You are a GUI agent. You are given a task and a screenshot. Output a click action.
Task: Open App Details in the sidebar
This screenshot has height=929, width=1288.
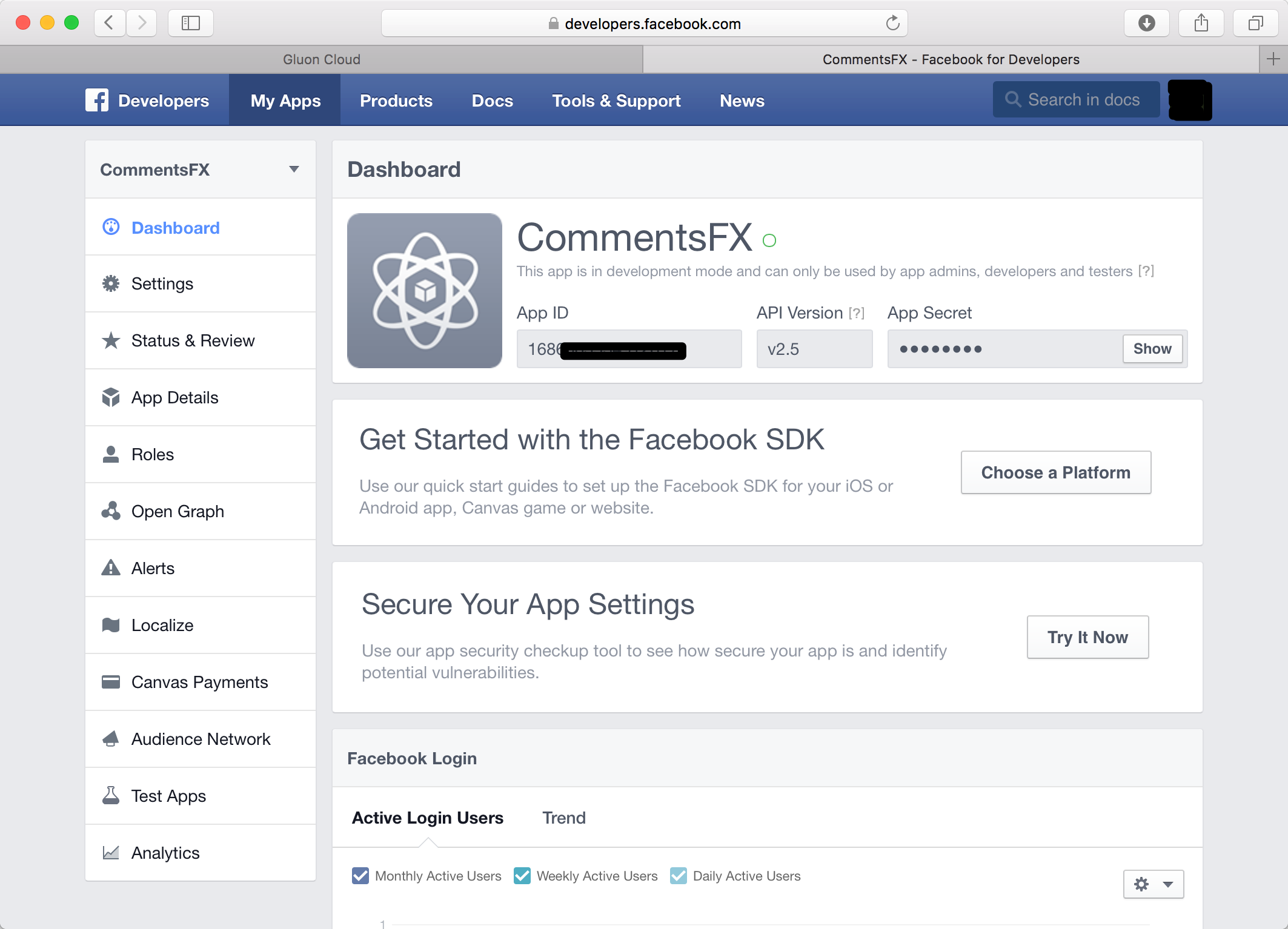[x=201, y=397]
